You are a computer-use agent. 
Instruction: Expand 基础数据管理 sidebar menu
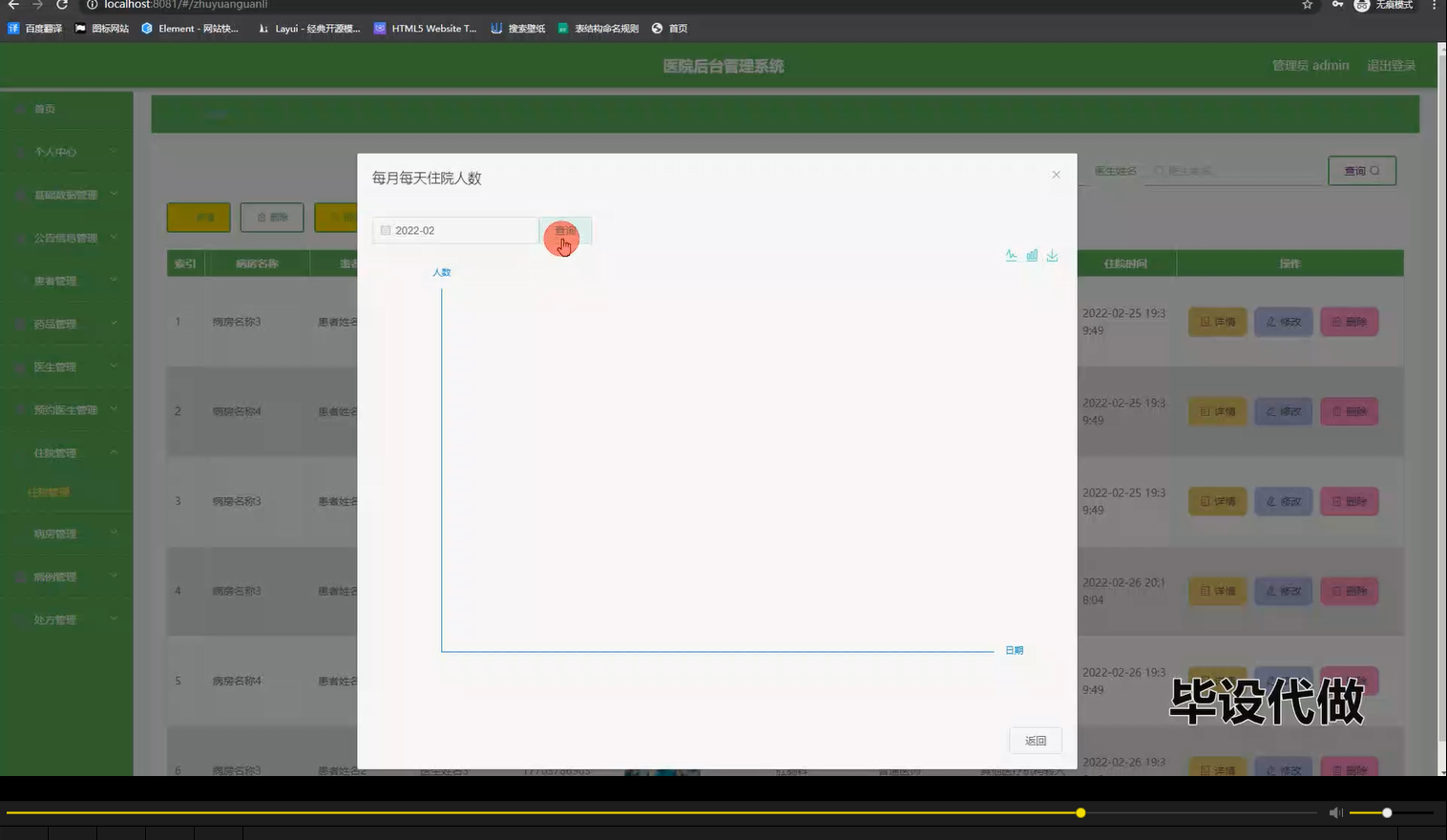click(x=67, y=195)
